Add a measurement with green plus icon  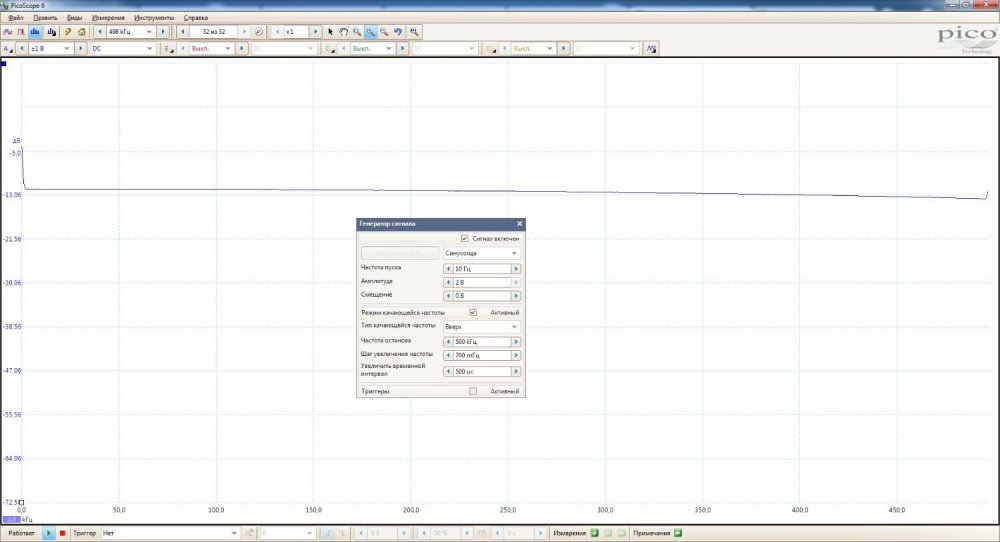pos(594,533)
